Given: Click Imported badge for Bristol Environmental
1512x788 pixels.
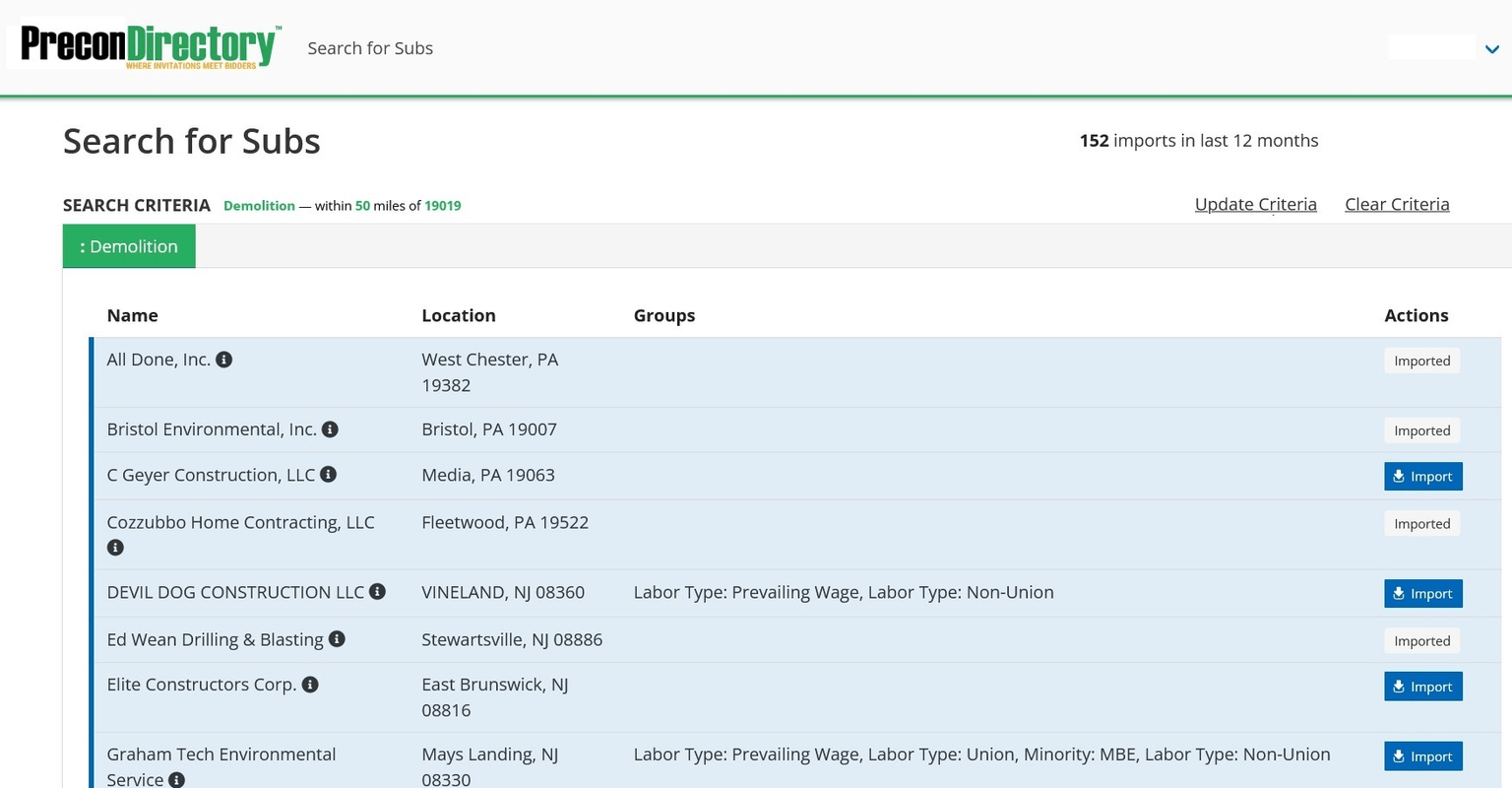Looking at the screenshot, I should click(x=1421, y=430).
